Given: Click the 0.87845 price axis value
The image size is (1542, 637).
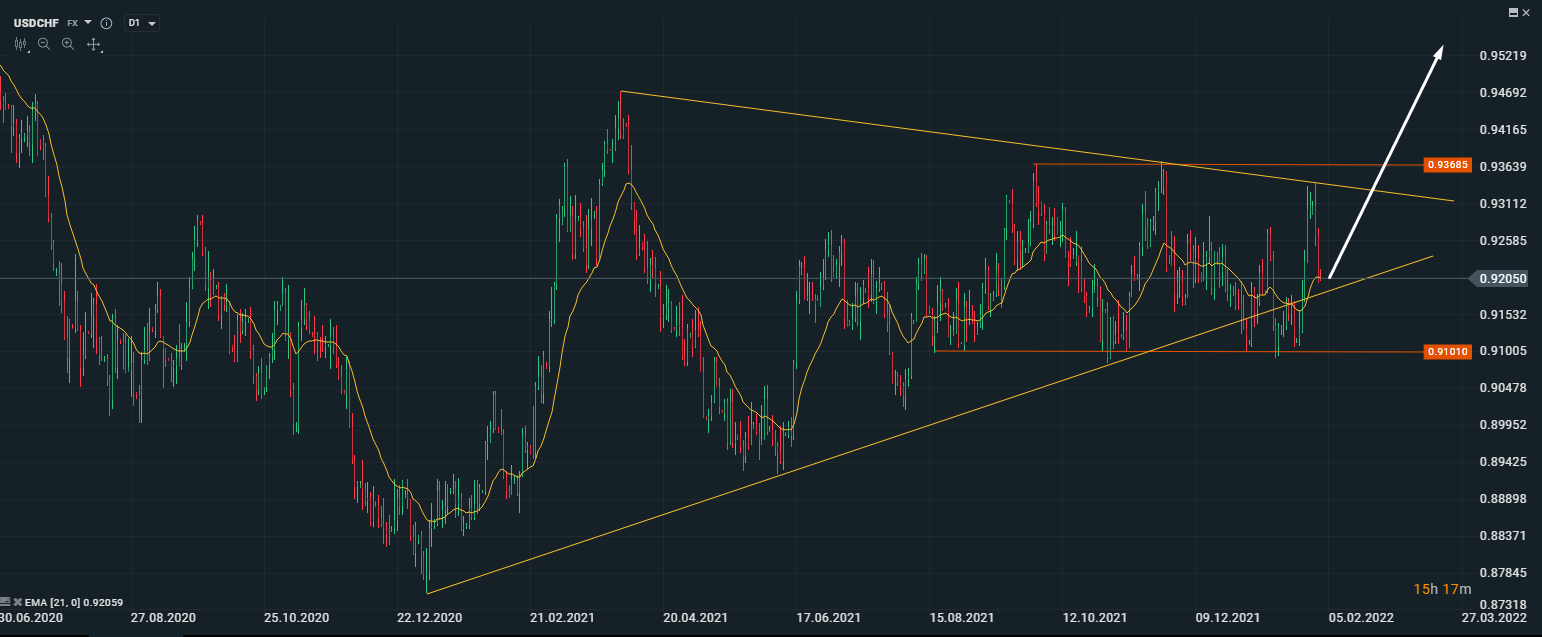Looking at the screenshot, I should 1502,573.
